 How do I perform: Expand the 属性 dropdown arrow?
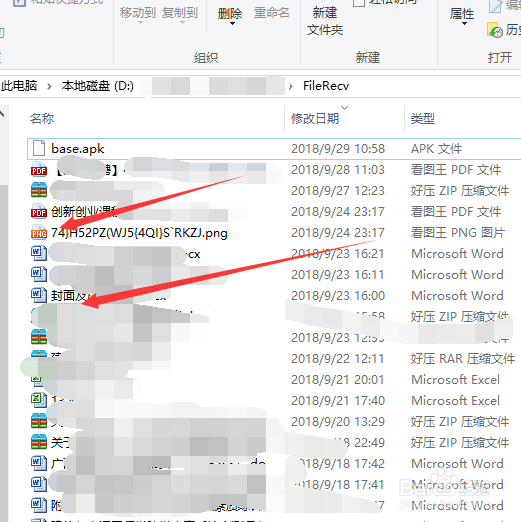464,24
